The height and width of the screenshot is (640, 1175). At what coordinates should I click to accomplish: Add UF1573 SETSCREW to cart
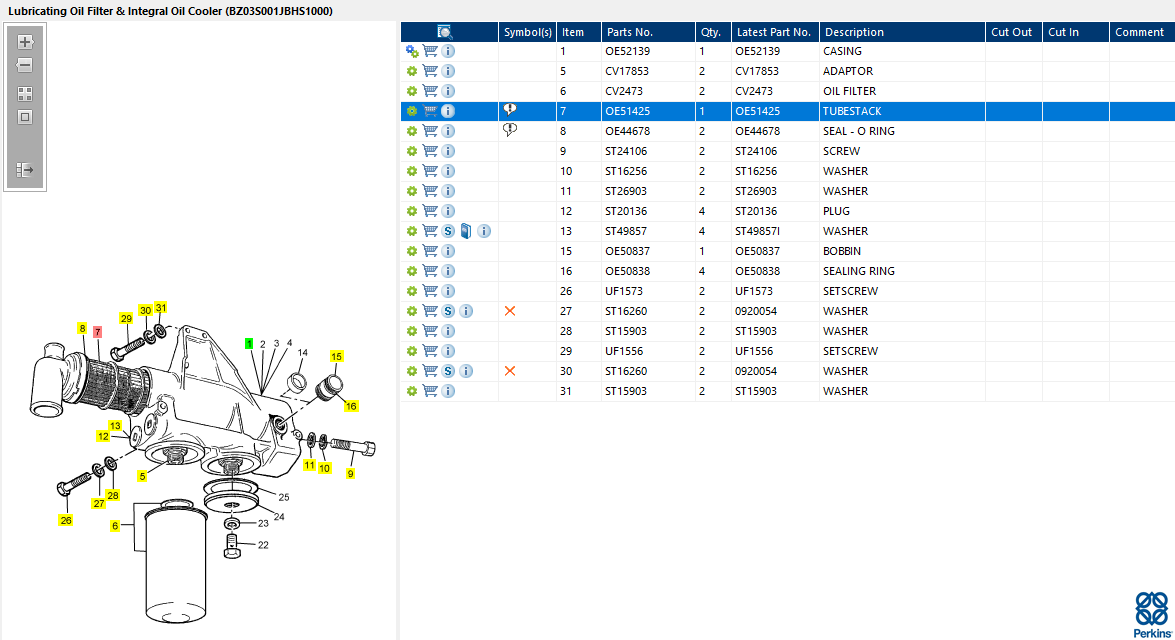(x=430, y=291)
